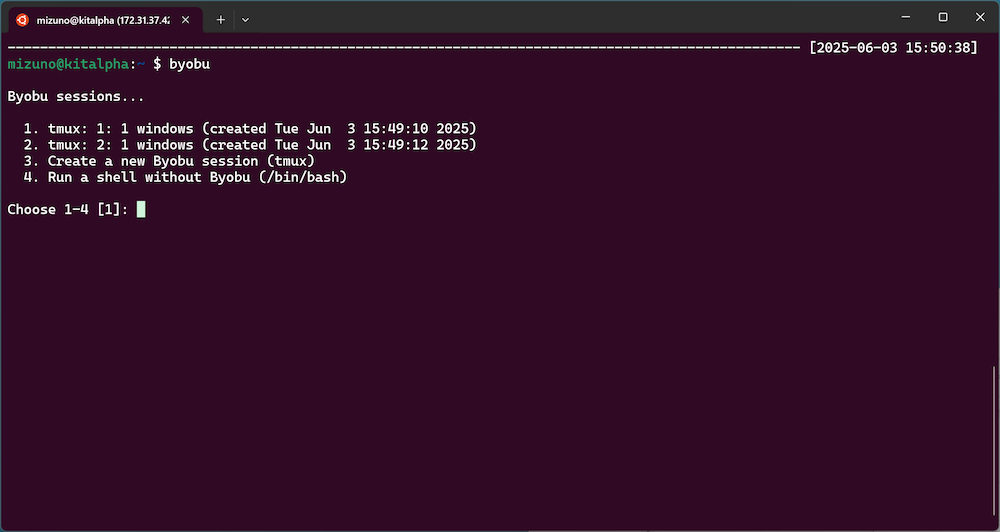Click the Byobu sessions... heading text
Viewport: 1000px width, 532px height.
tap(76, 97)
